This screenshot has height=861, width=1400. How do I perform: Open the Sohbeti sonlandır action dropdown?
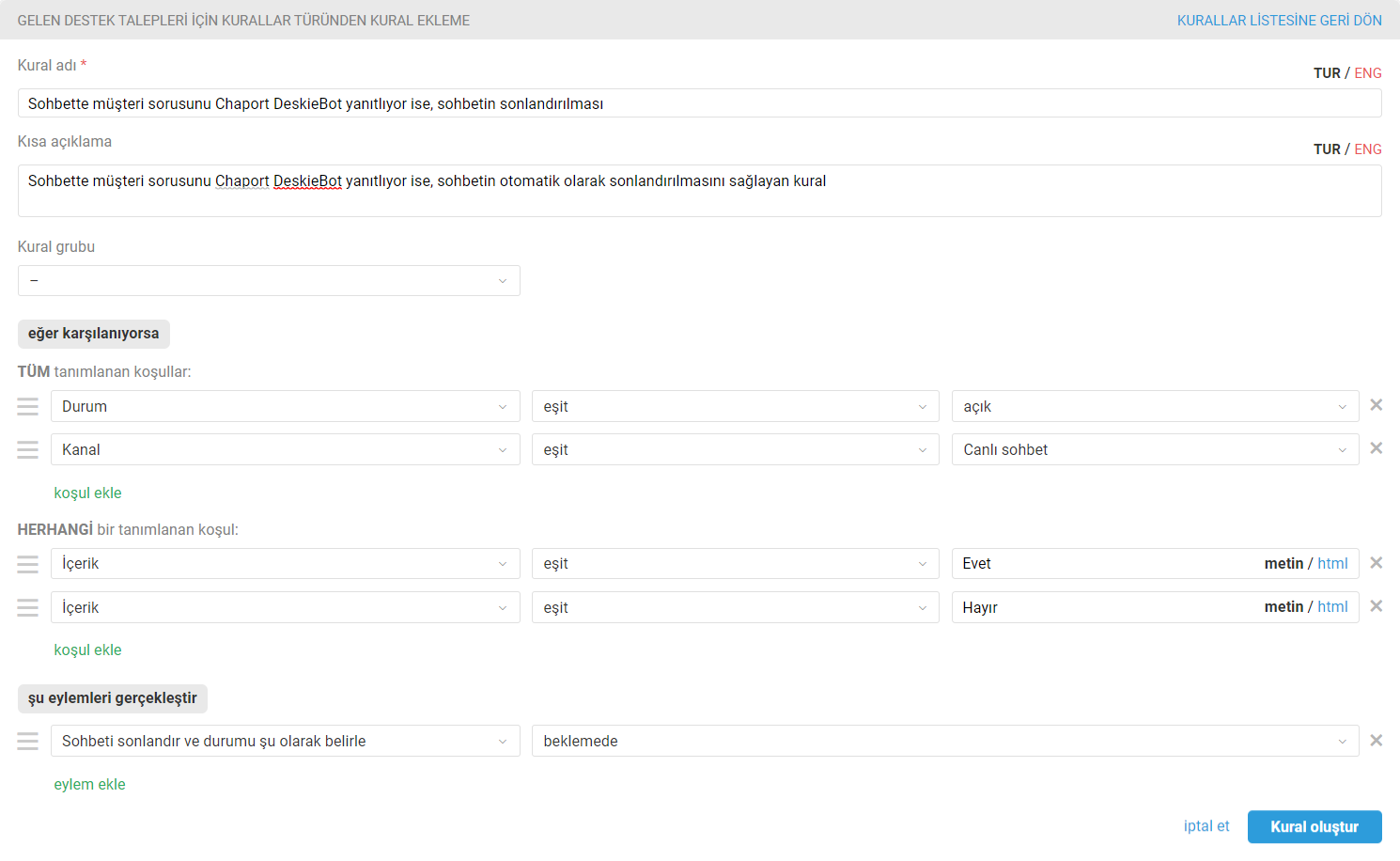click(x=286, y=741)
